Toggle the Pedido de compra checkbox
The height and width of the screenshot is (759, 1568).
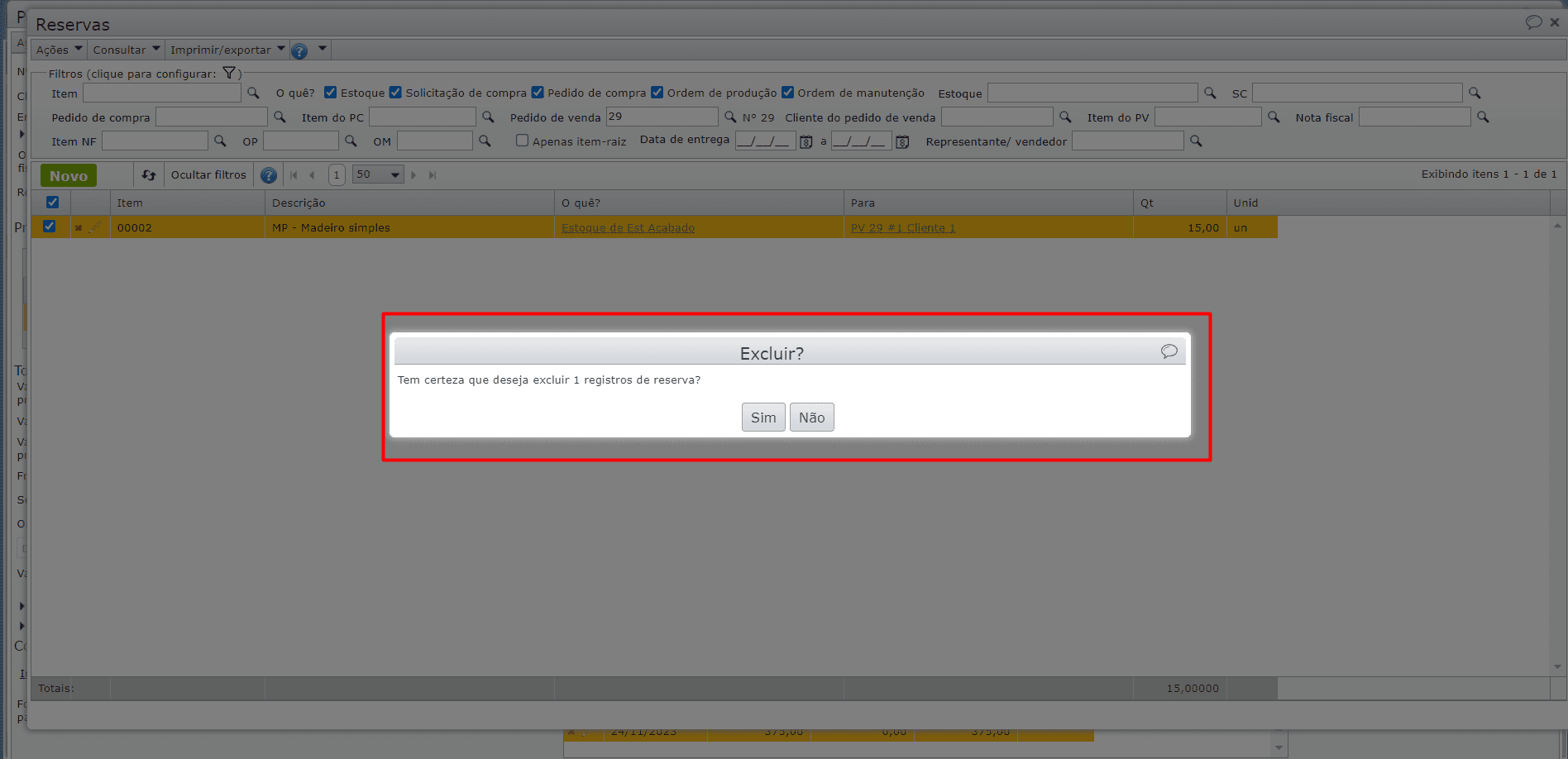[538, 93]
